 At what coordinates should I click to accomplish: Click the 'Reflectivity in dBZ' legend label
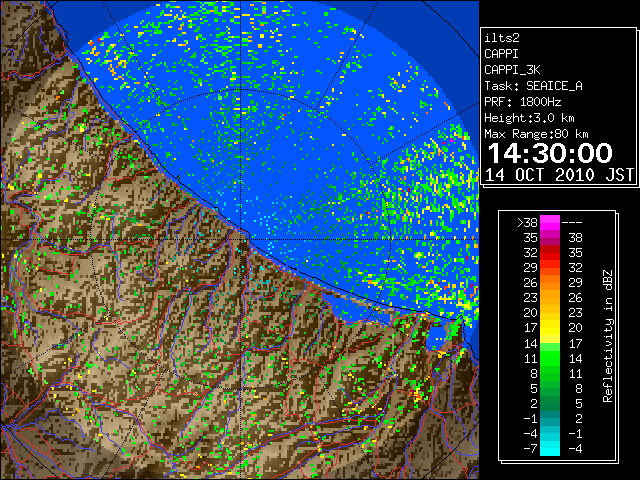[607, 336]
